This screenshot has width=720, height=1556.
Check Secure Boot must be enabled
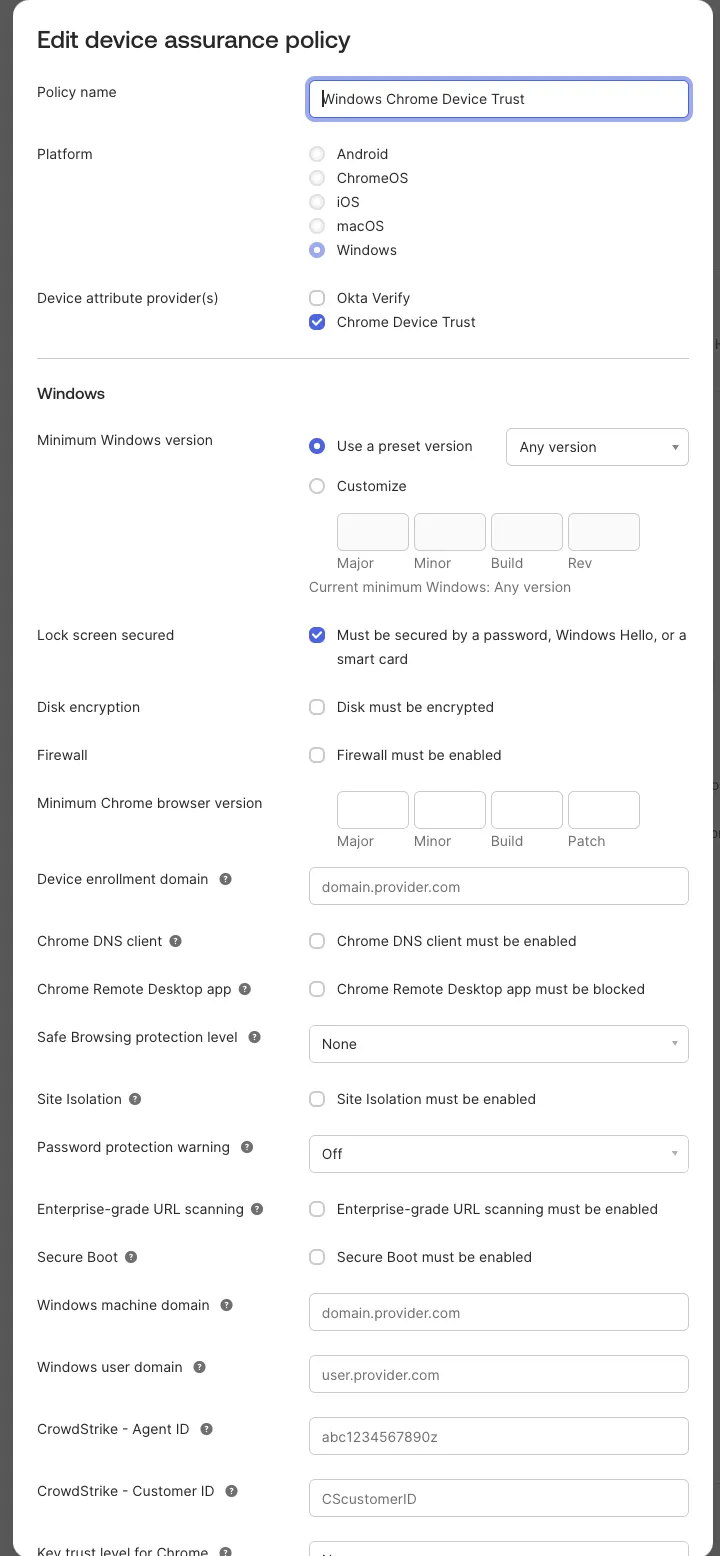pos(317,1257)
